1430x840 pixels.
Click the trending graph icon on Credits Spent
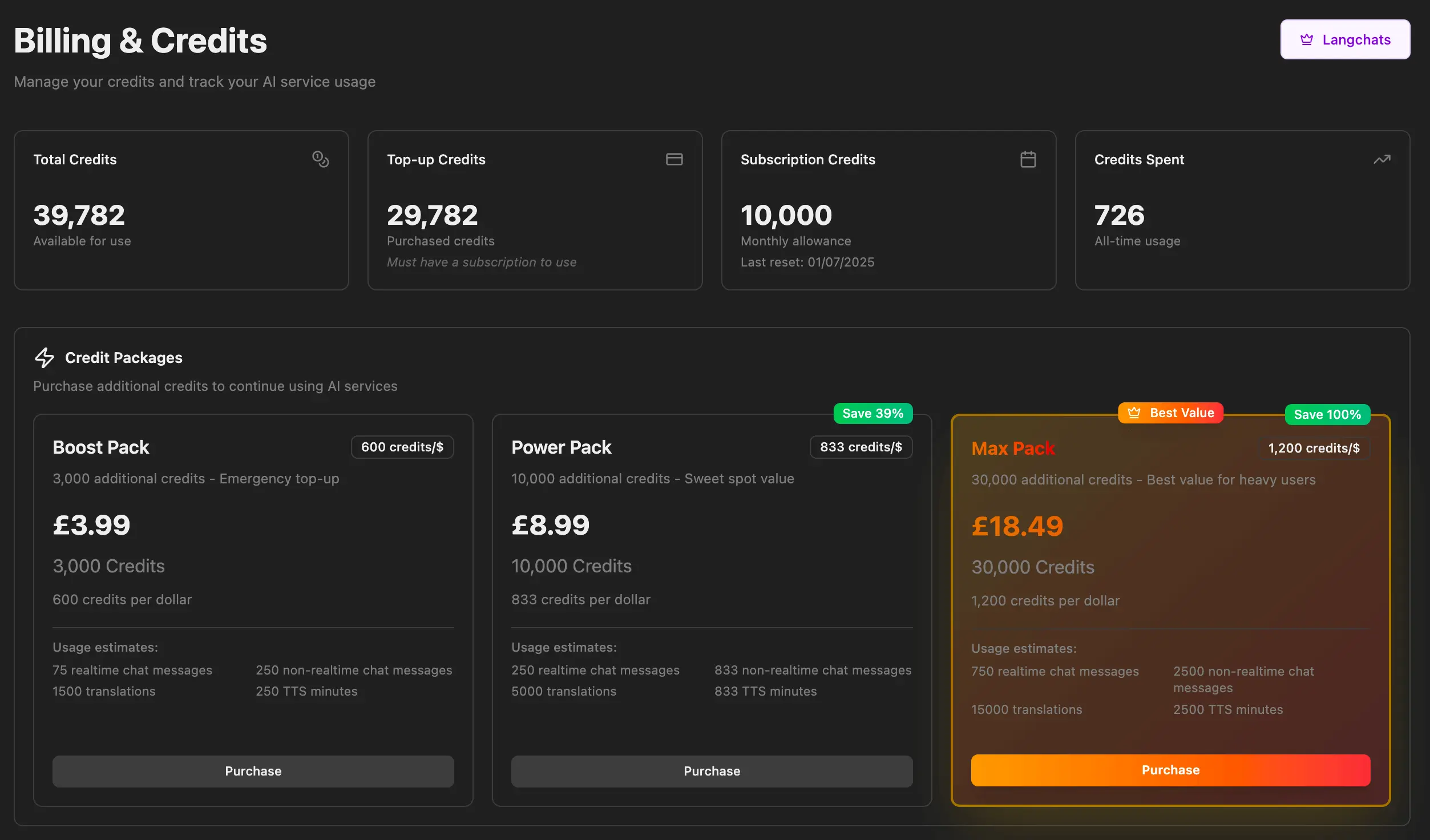1382,159
